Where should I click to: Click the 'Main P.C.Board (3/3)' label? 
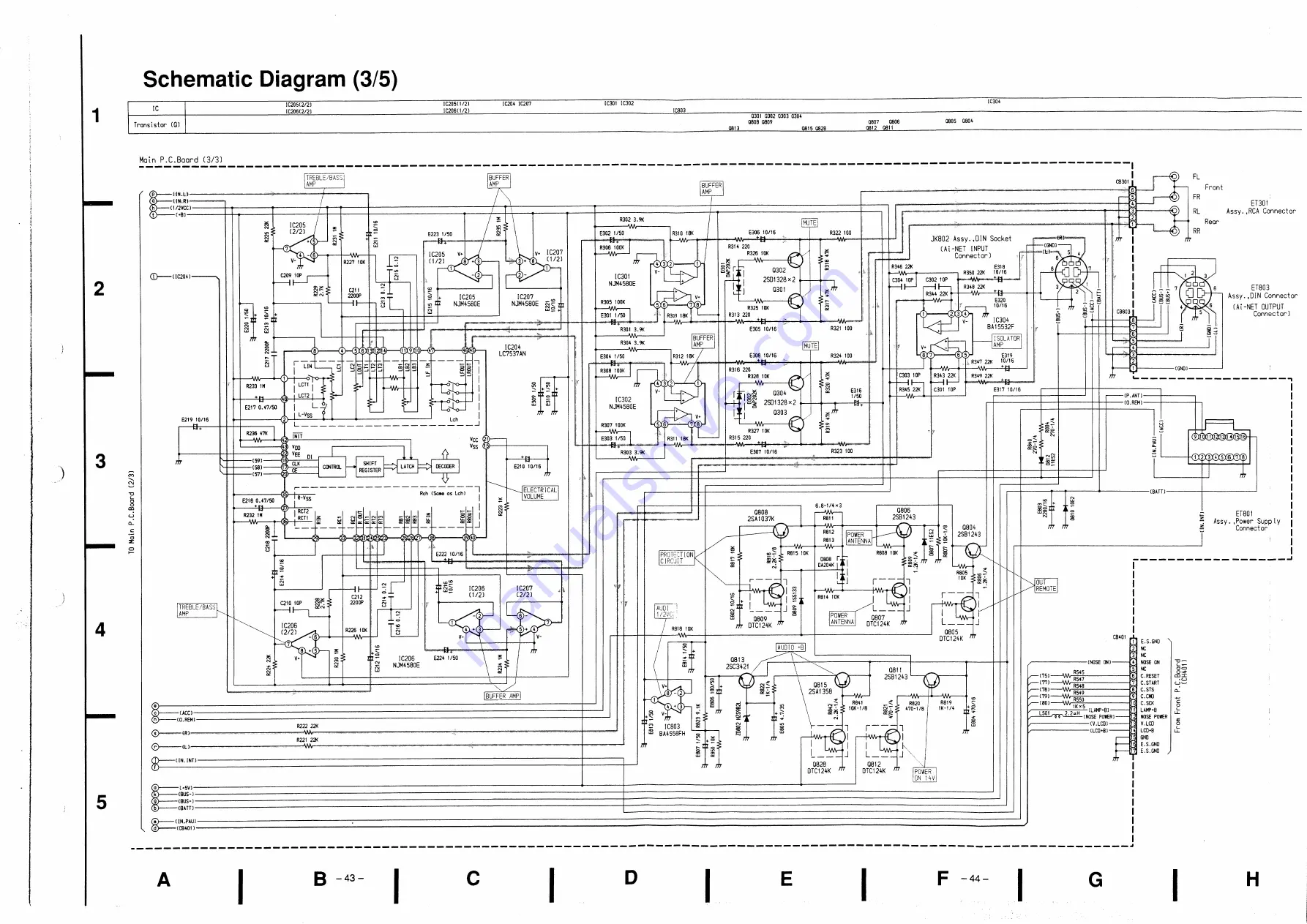[x=181, y=159]
